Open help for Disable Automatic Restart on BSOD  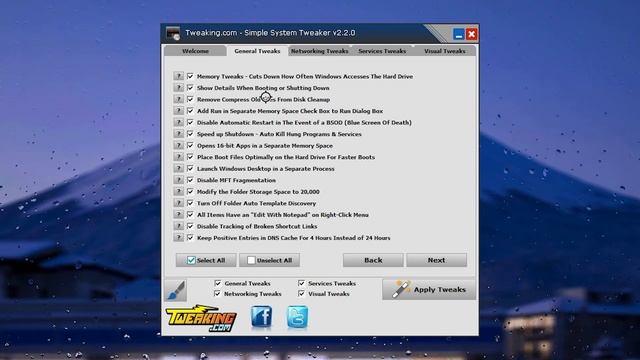click(178, 122)
